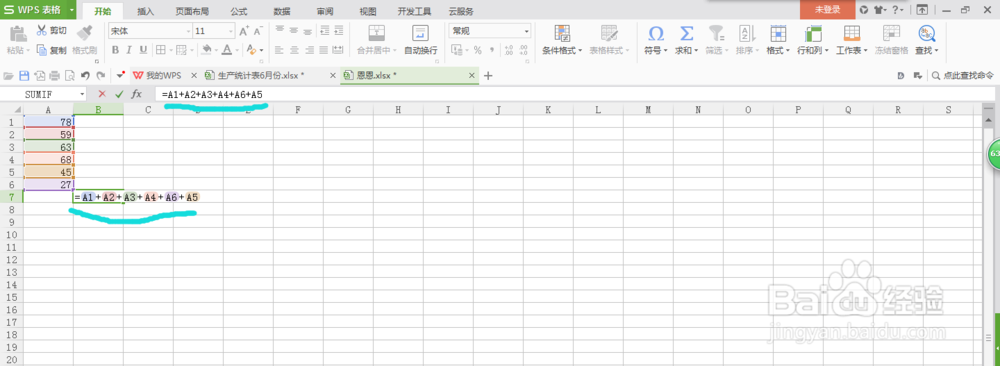1000x366 pixels.
Task: Click the Undo arrow icon
Action: point(85,75)
